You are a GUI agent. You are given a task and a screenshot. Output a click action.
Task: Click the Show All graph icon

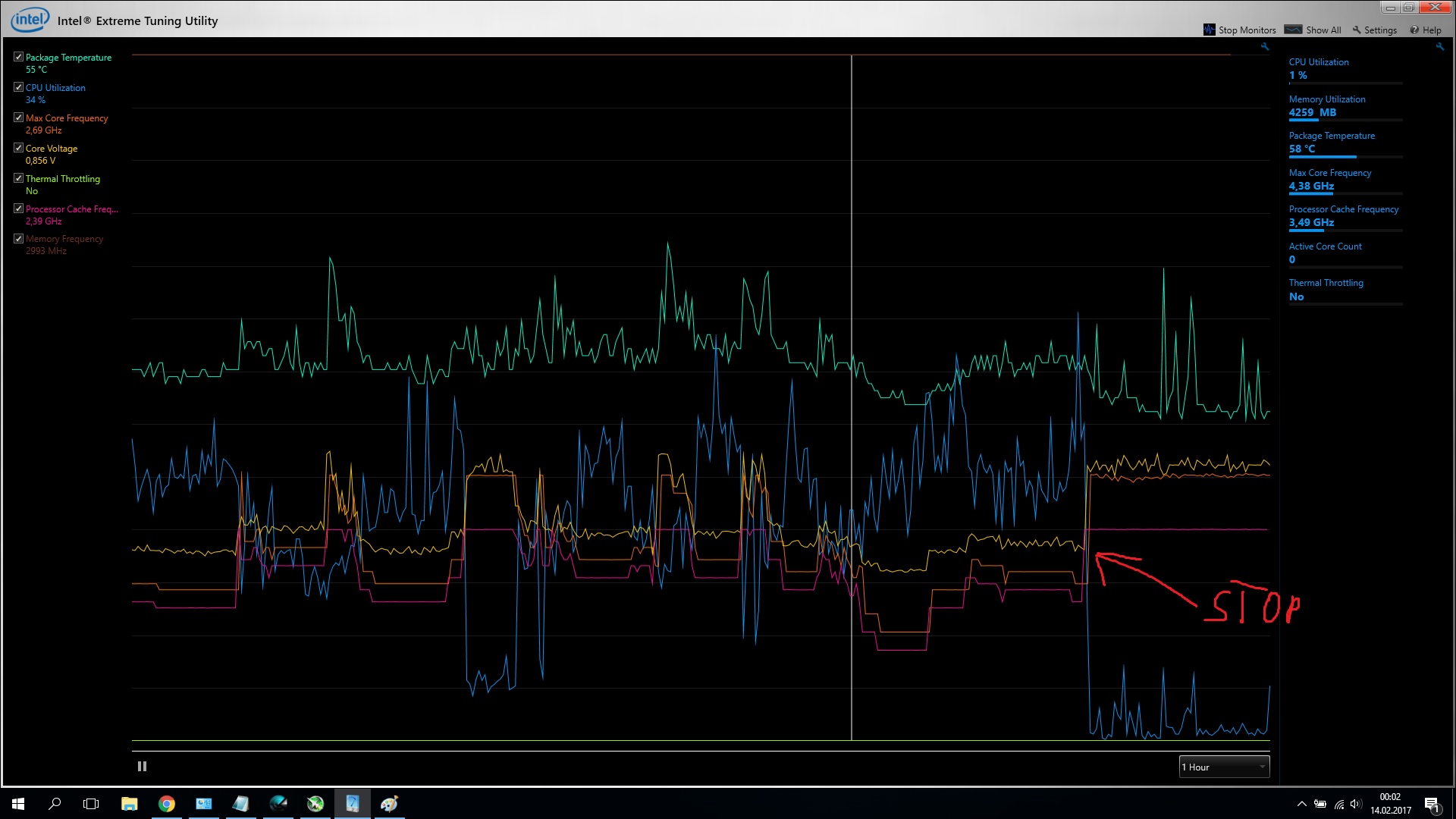click(1294, 30)
